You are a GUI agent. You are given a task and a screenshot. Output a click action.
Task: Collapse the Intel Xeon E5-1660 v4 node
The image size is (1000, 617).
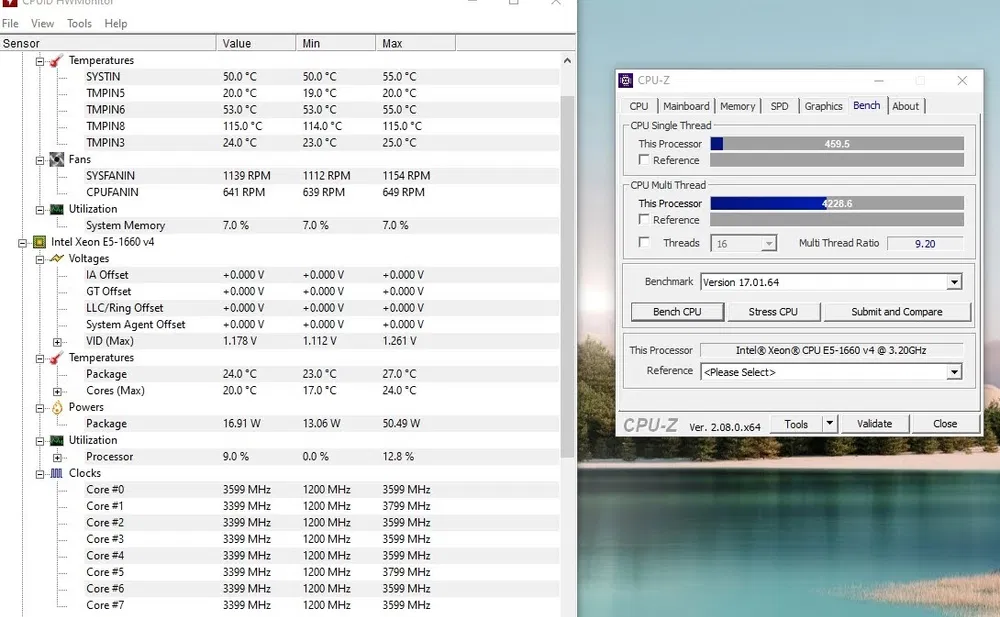22,242
